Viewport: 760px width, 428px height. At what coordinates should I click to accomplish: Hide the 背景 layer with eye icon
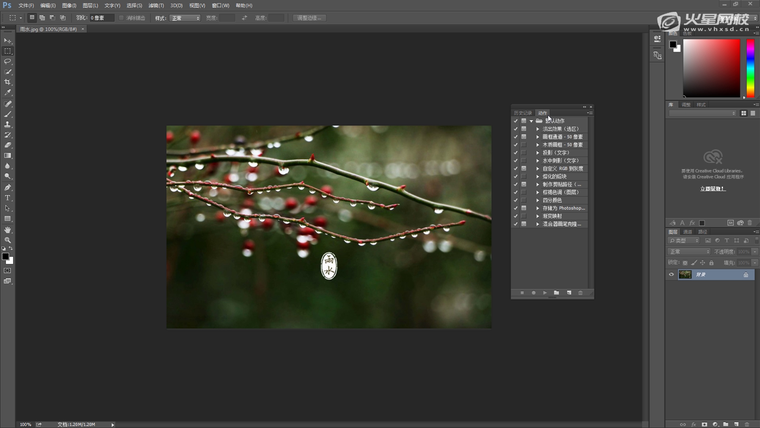pyautogui.click(x=672, y=275)
